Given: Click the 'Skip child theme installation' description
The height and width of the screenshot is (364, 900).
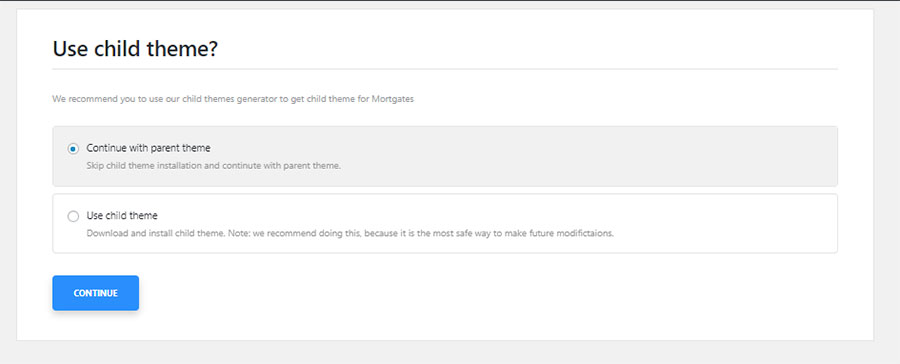Looking at the screenshot, I should tap(214, 166).
